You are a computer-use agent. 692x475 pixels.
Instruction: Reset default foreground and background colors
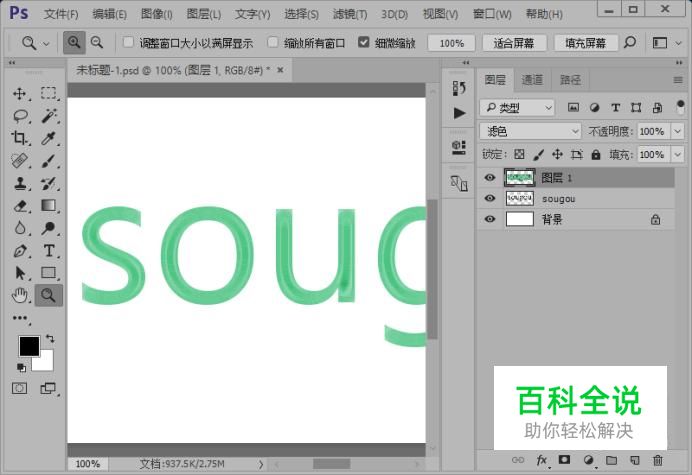21,367
